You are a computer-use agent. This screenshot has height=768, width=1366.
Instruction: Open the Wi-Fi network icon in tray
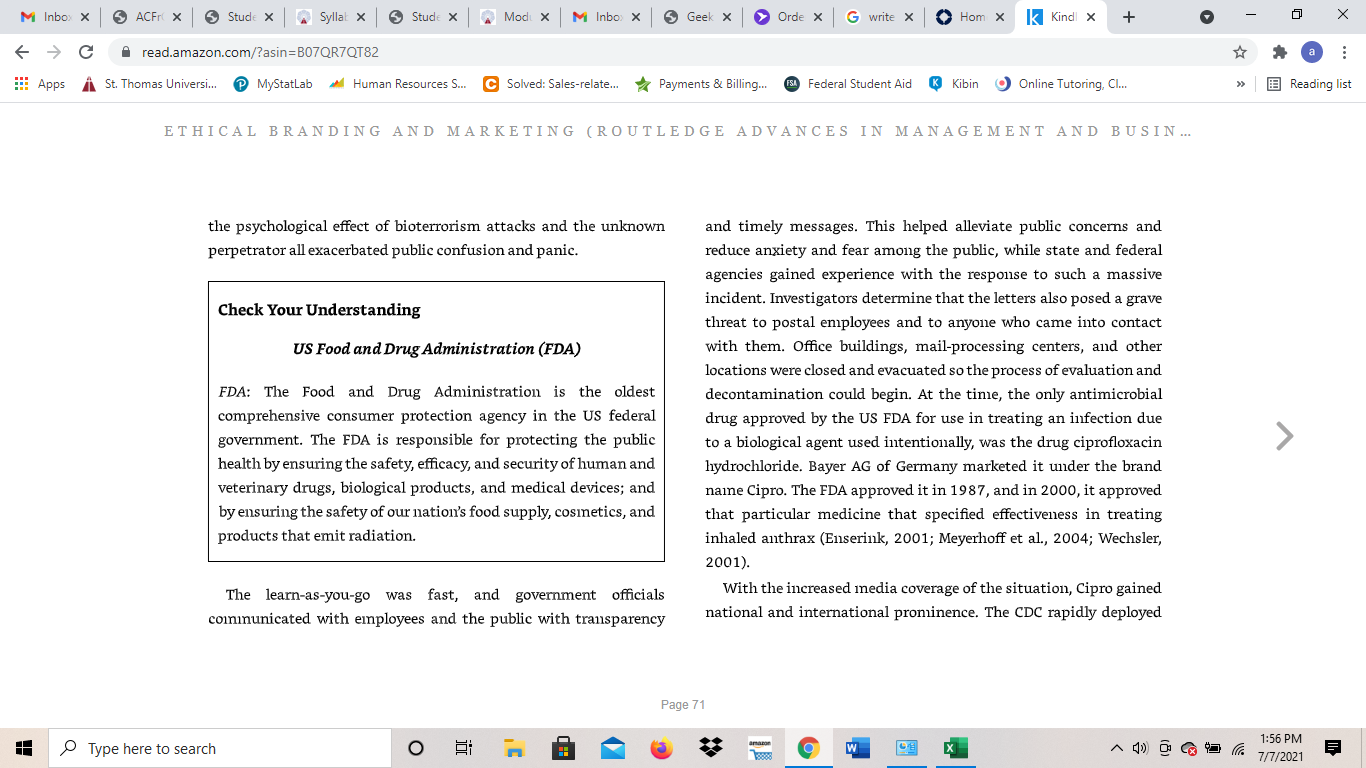point(1238,748)
